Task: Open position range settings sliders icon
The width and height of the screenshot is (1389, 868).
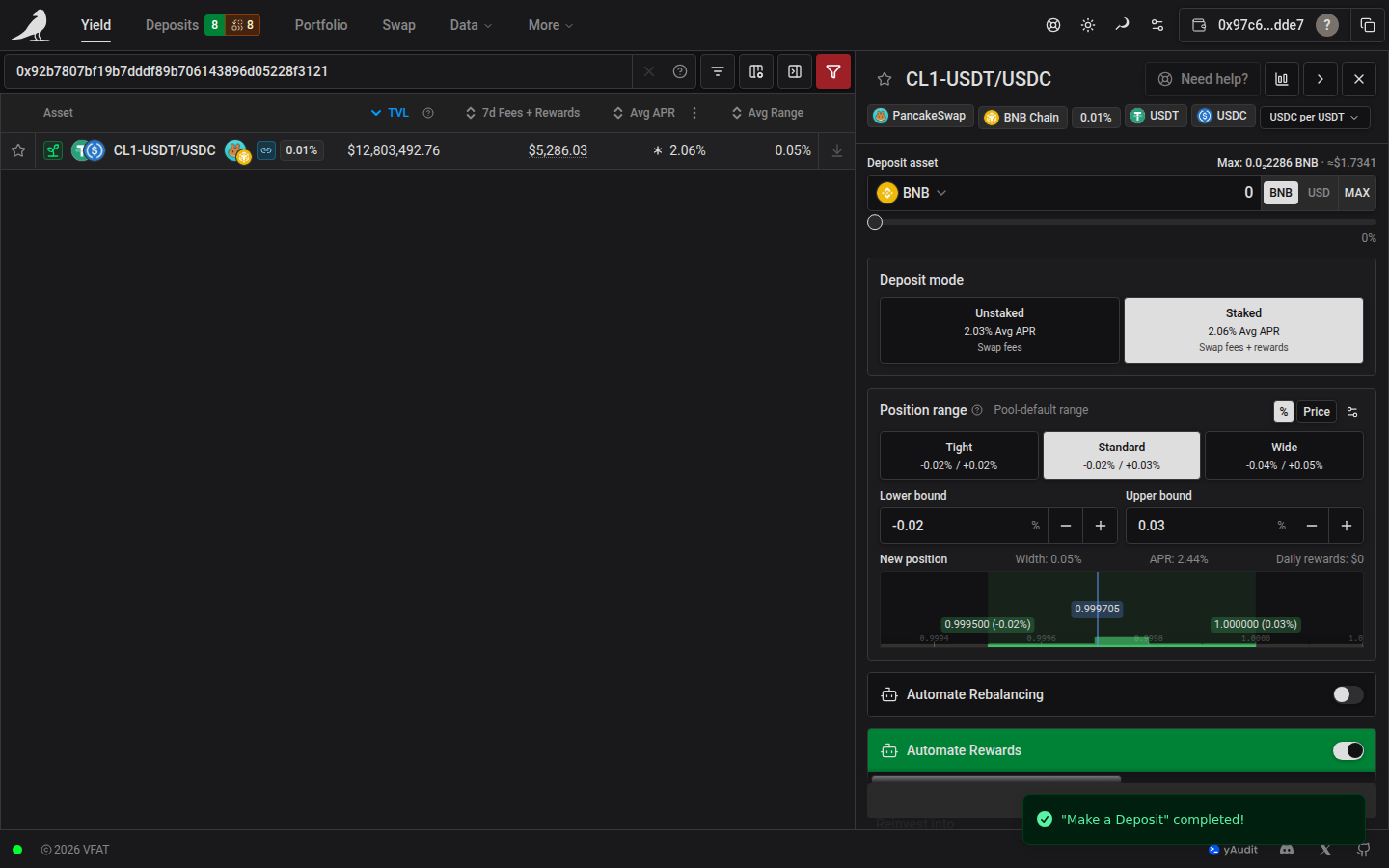Action: 1352,412
